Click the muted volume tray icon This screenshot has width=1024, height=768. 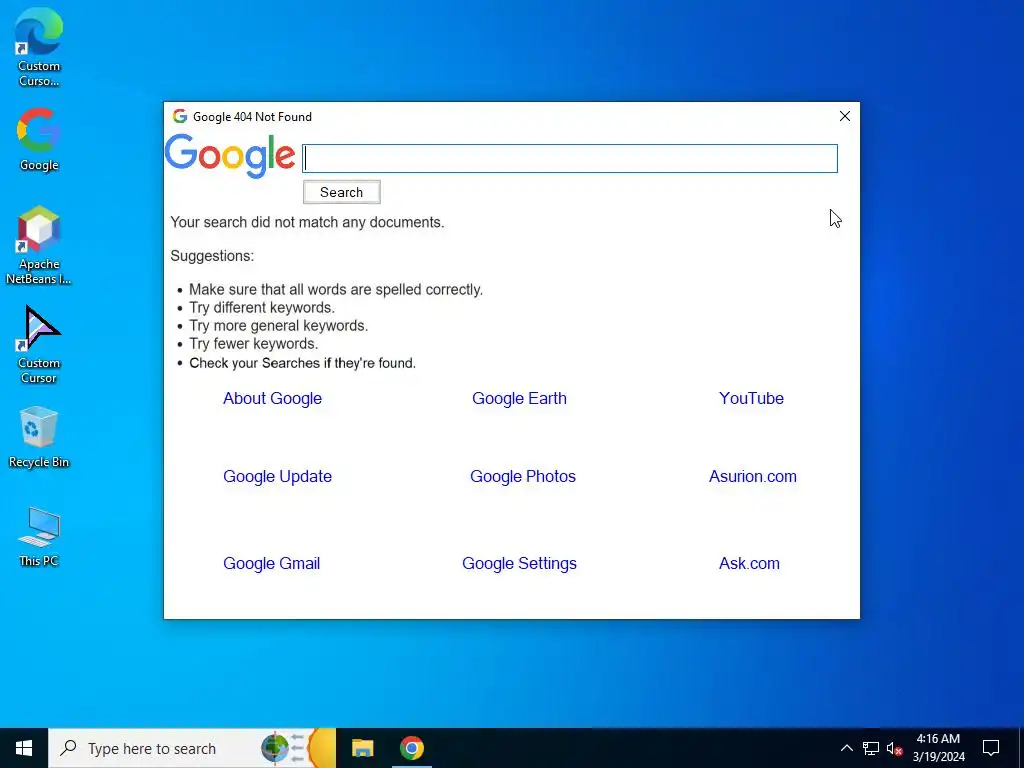[894, 748]
